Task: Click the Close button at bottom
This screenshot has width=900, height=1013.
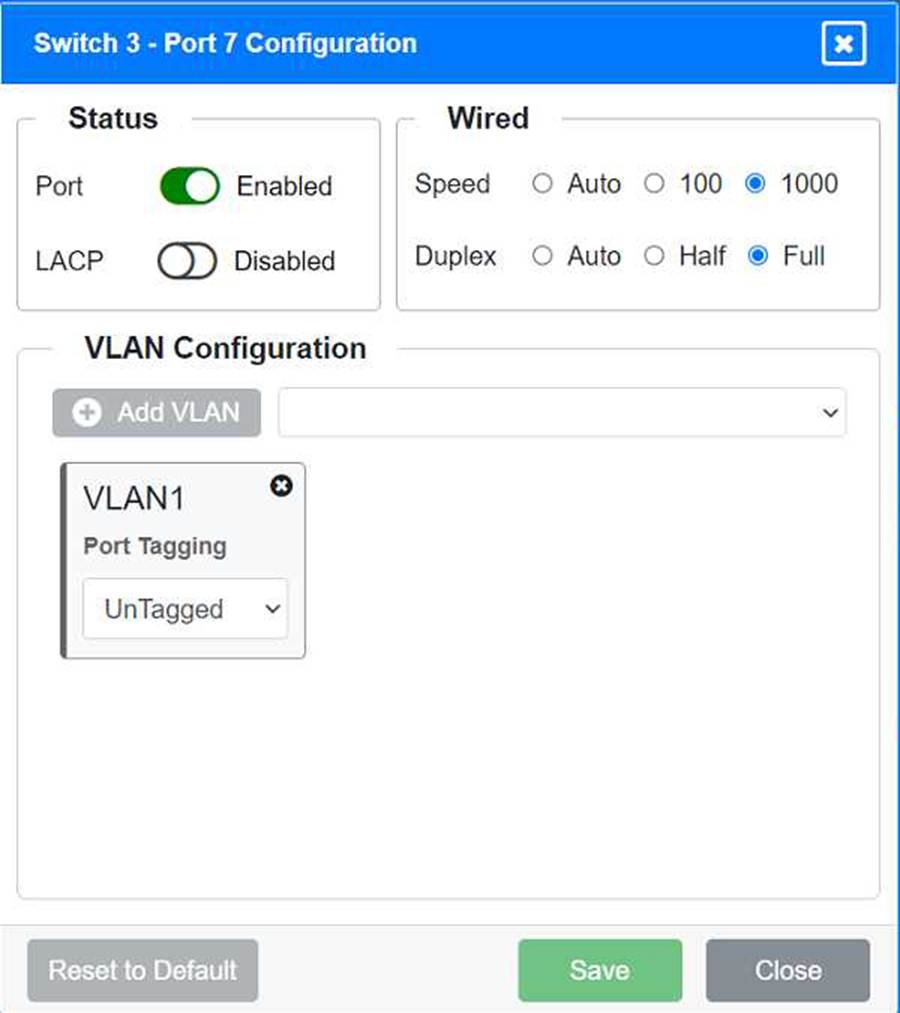Action: [x=788, y=970]
